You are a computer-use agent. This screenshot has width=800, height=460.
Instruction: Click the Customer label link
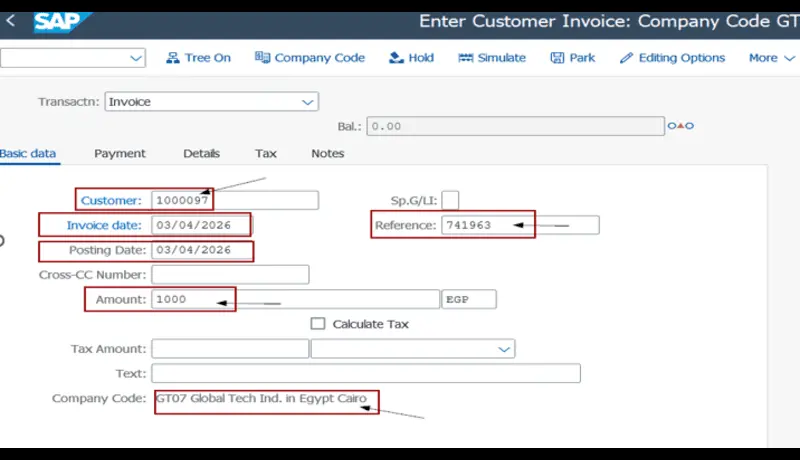point(111,200)
